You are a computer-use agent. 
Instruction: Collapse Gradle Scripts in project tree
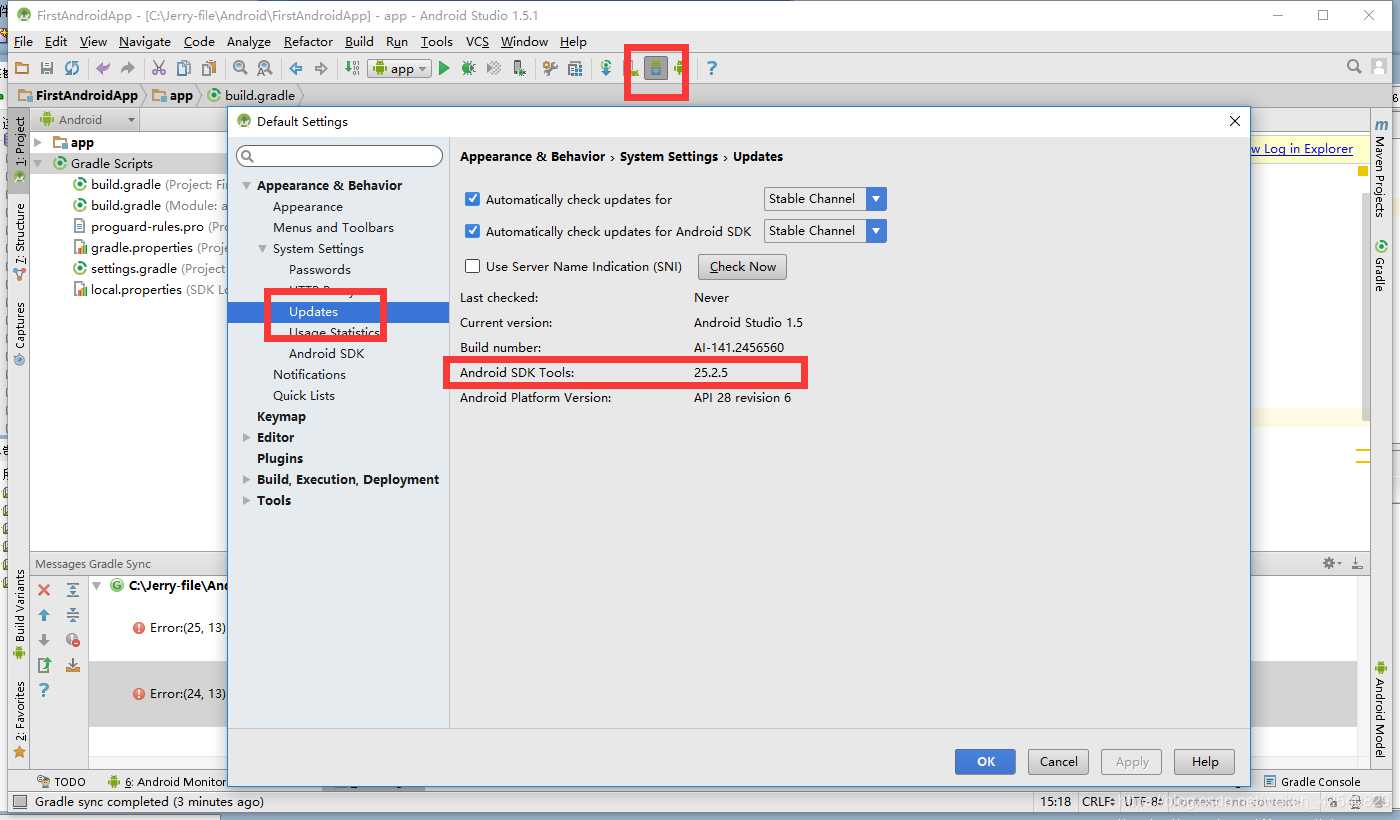pos(38,164)
